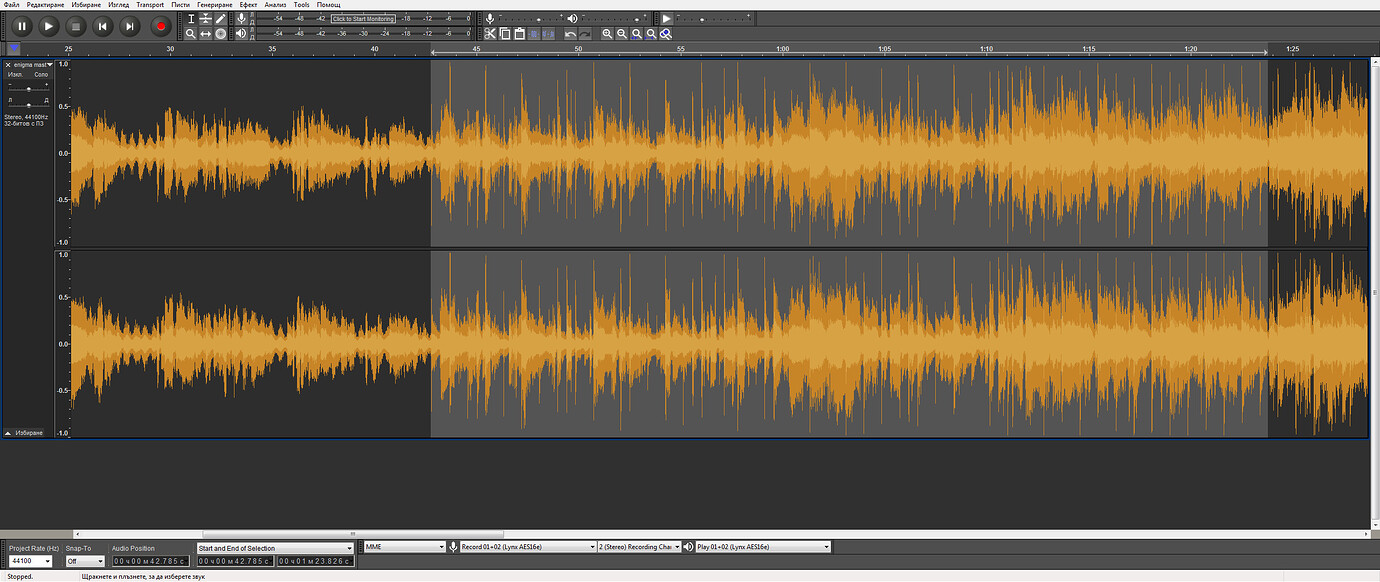Viewport: 1380px width, 582px height.
Task: Open the MME audio host dropdown
Action: [404, 546]
